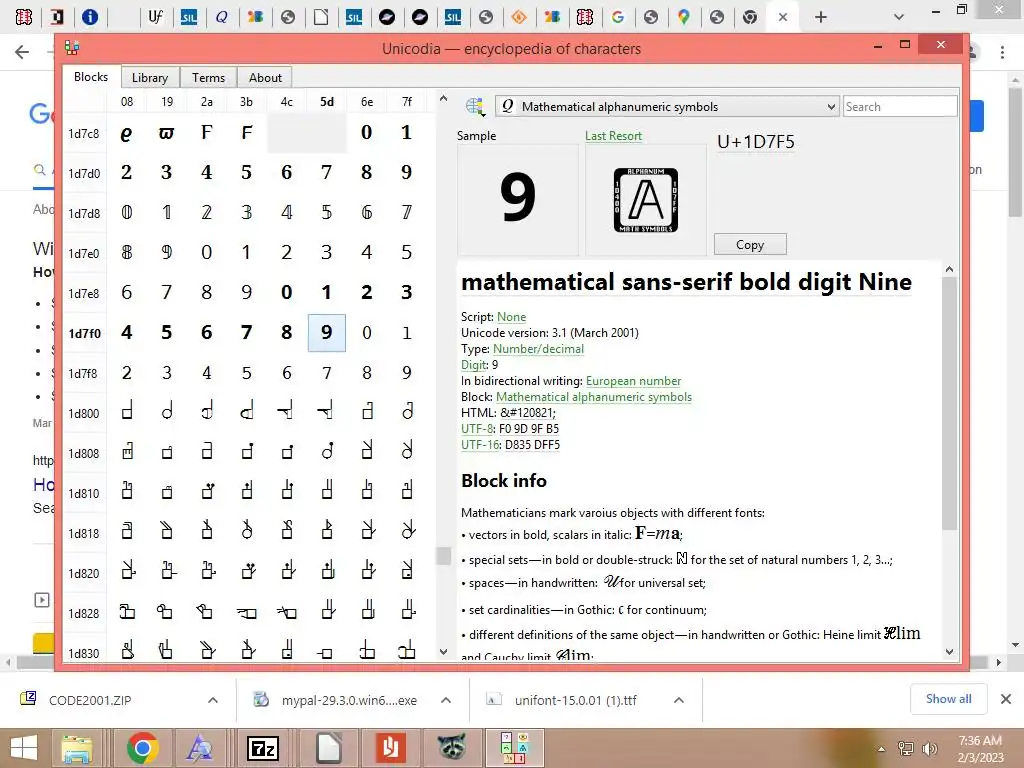Open the CODE2001.ZIP download
Viewport: 1024px width, 768px height.
(x=90, y=700)
